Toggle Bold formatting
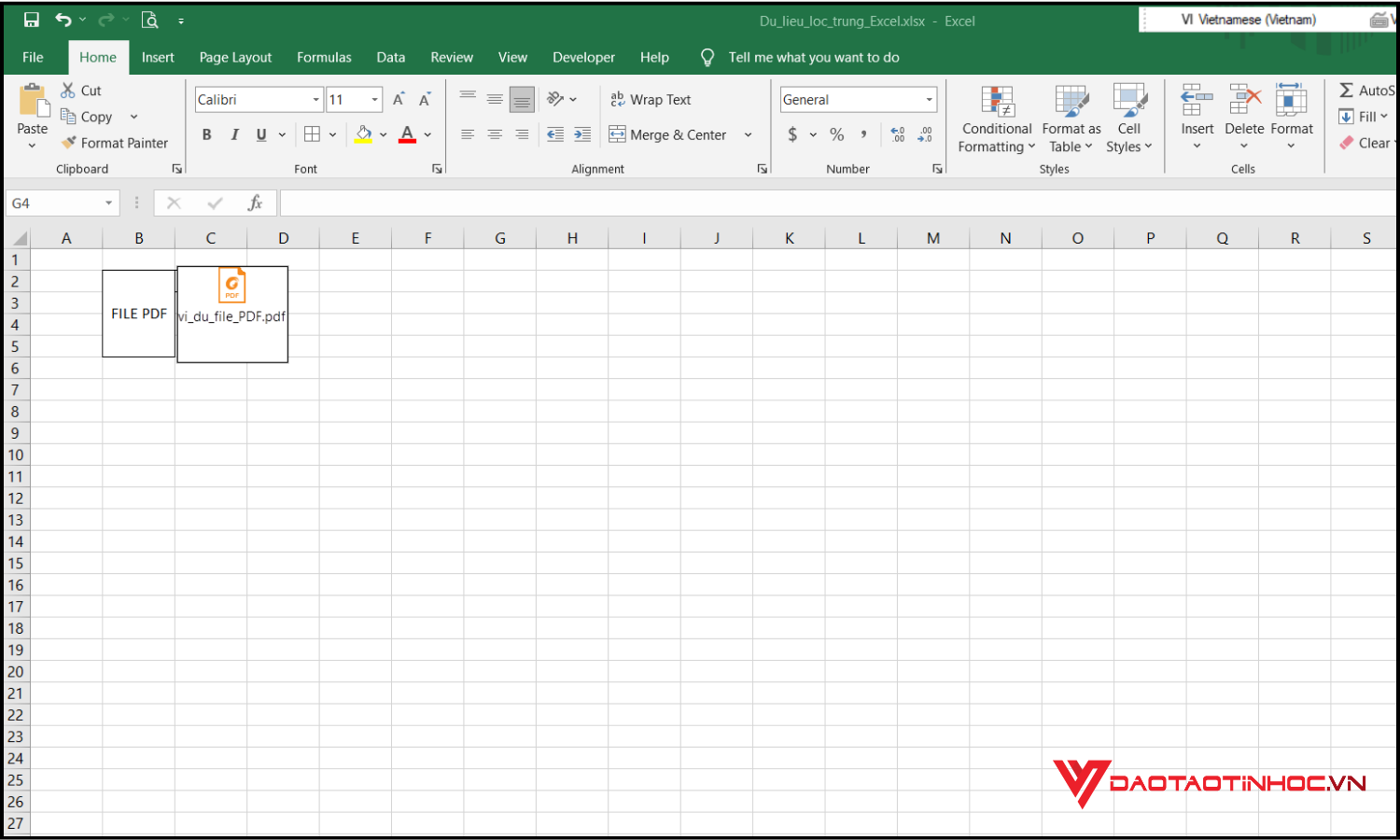 click(207, 134)
